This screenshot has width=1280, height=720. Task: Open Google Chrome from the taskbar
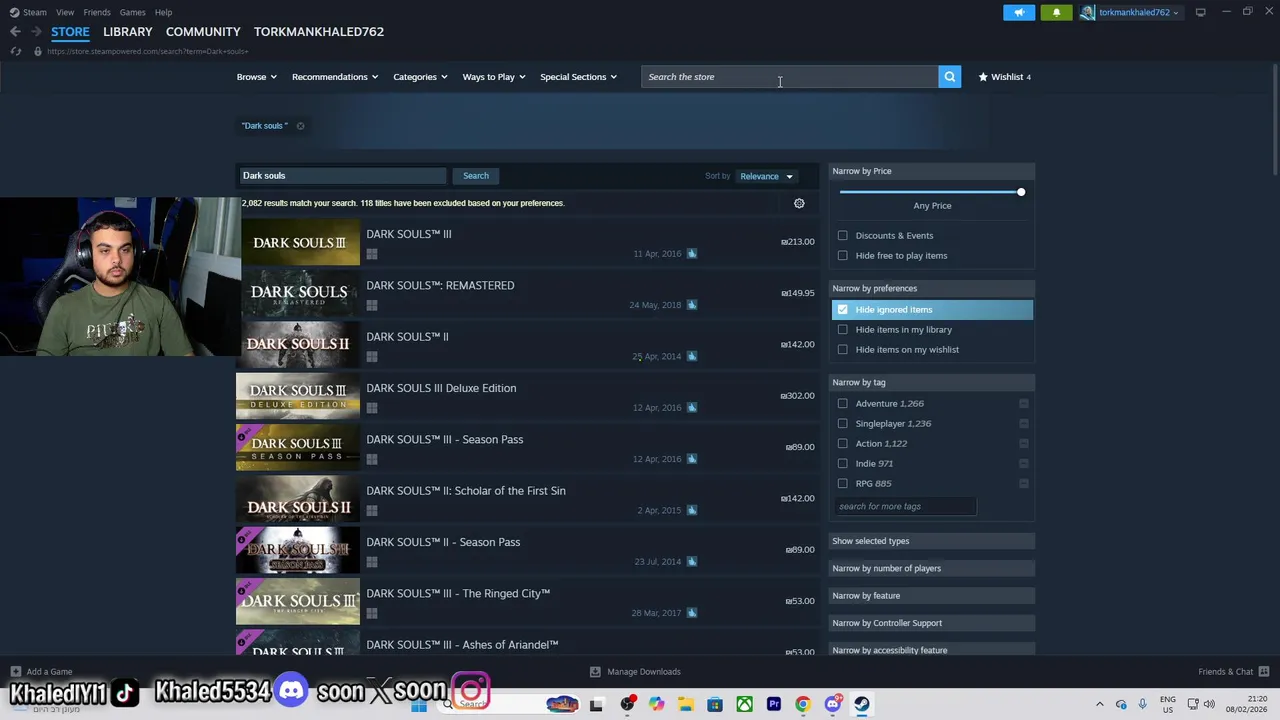(803, 704)
